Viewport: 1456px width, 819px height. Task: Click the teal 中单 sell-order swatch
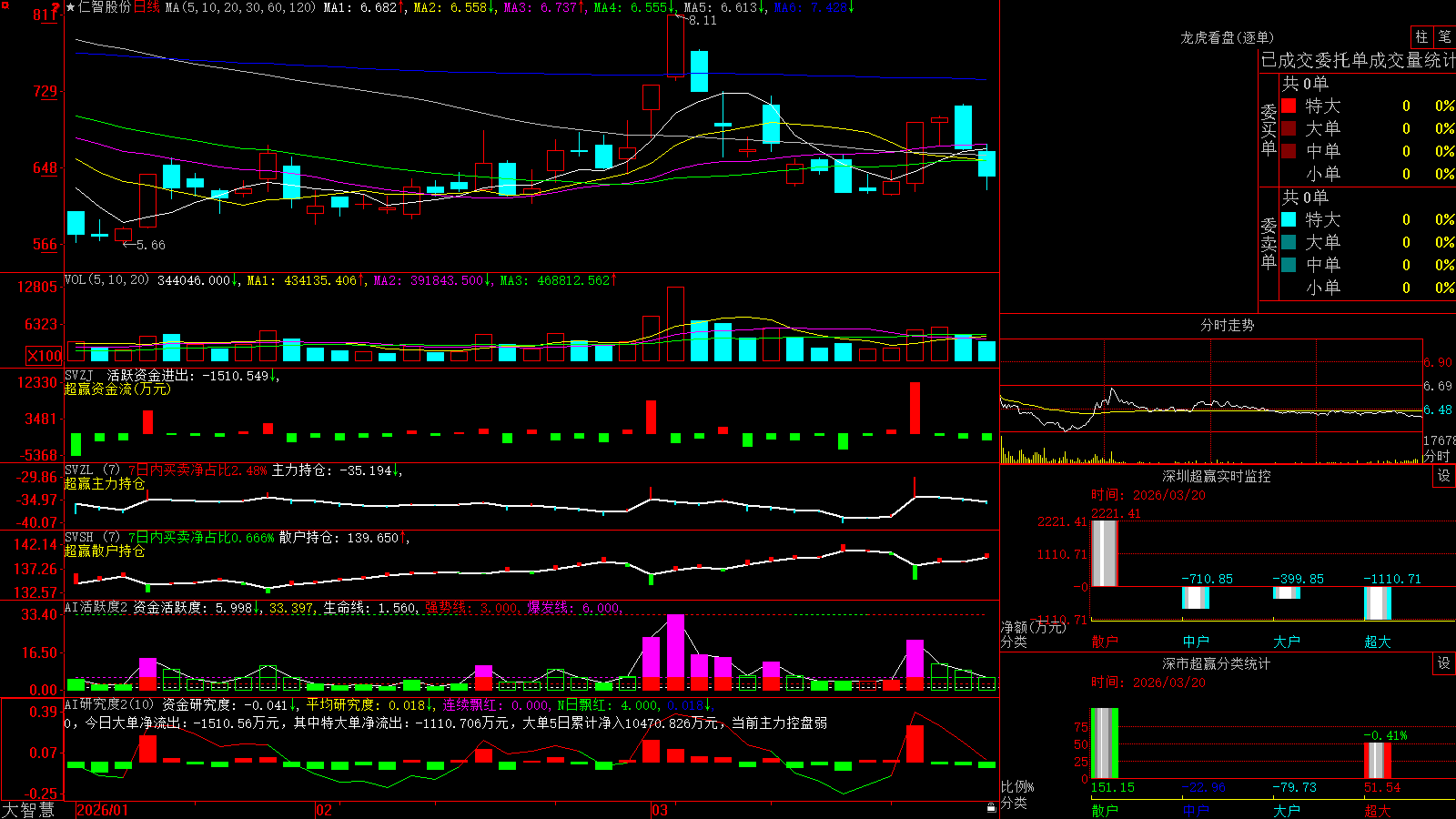[x=1289, y=265]
